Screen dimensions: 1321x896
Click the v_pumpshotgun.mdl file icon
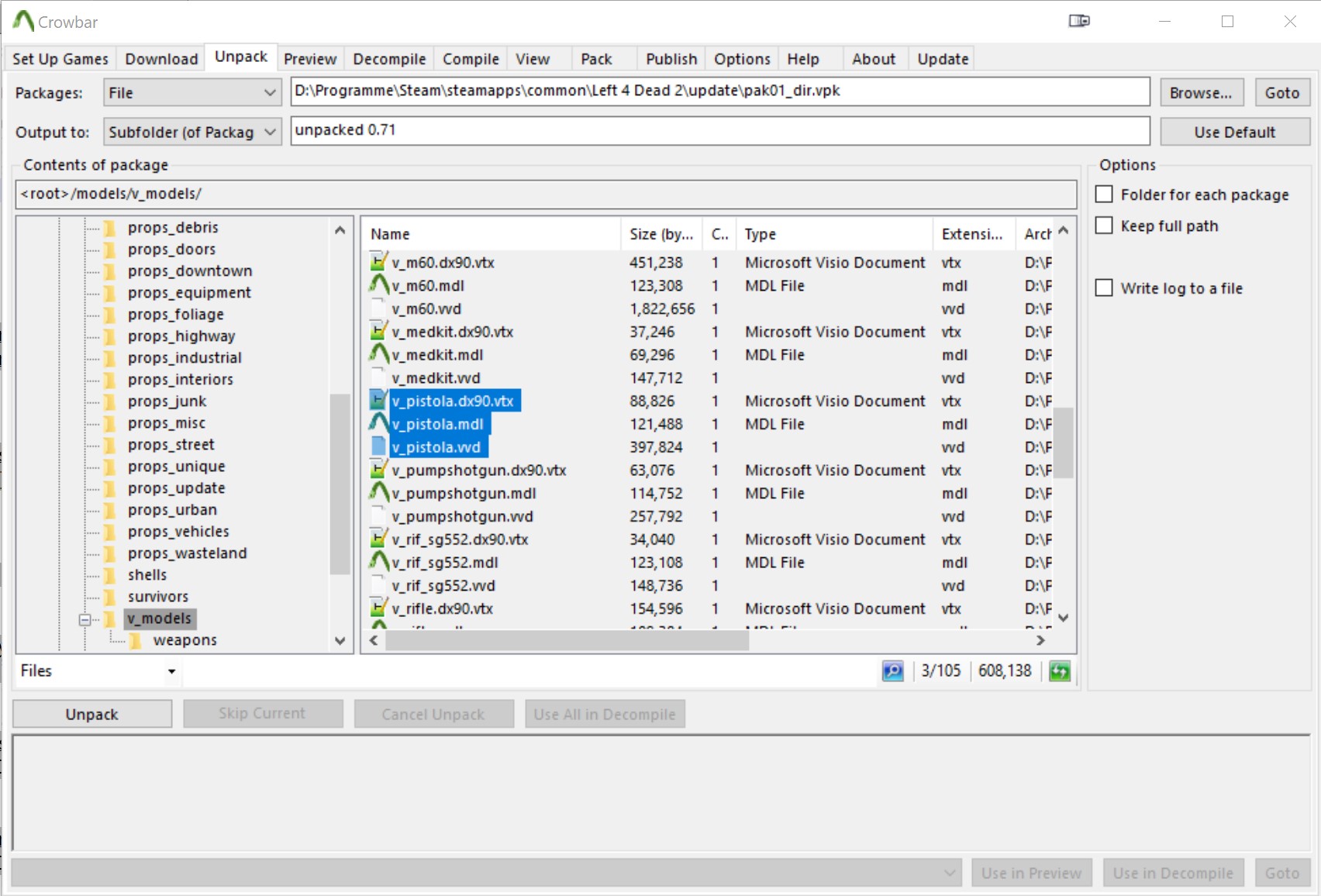[x=378, y=493]
